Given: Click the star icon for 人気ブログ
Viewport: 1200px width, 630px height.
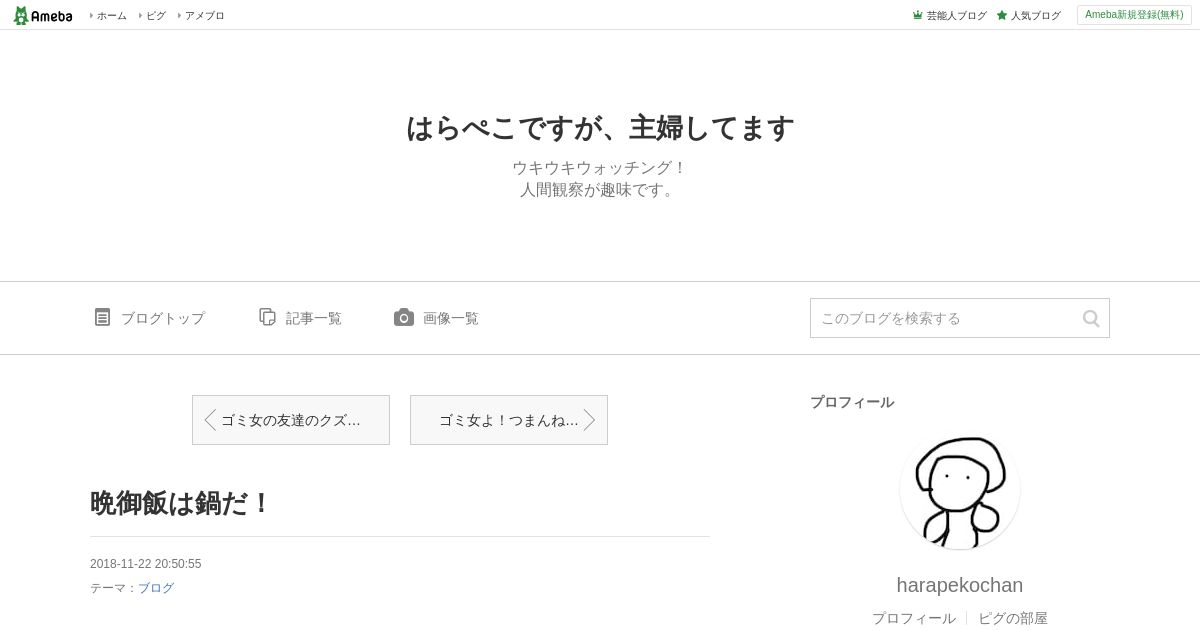Looking at the screenshot, I should click(x=1002, y=15).
